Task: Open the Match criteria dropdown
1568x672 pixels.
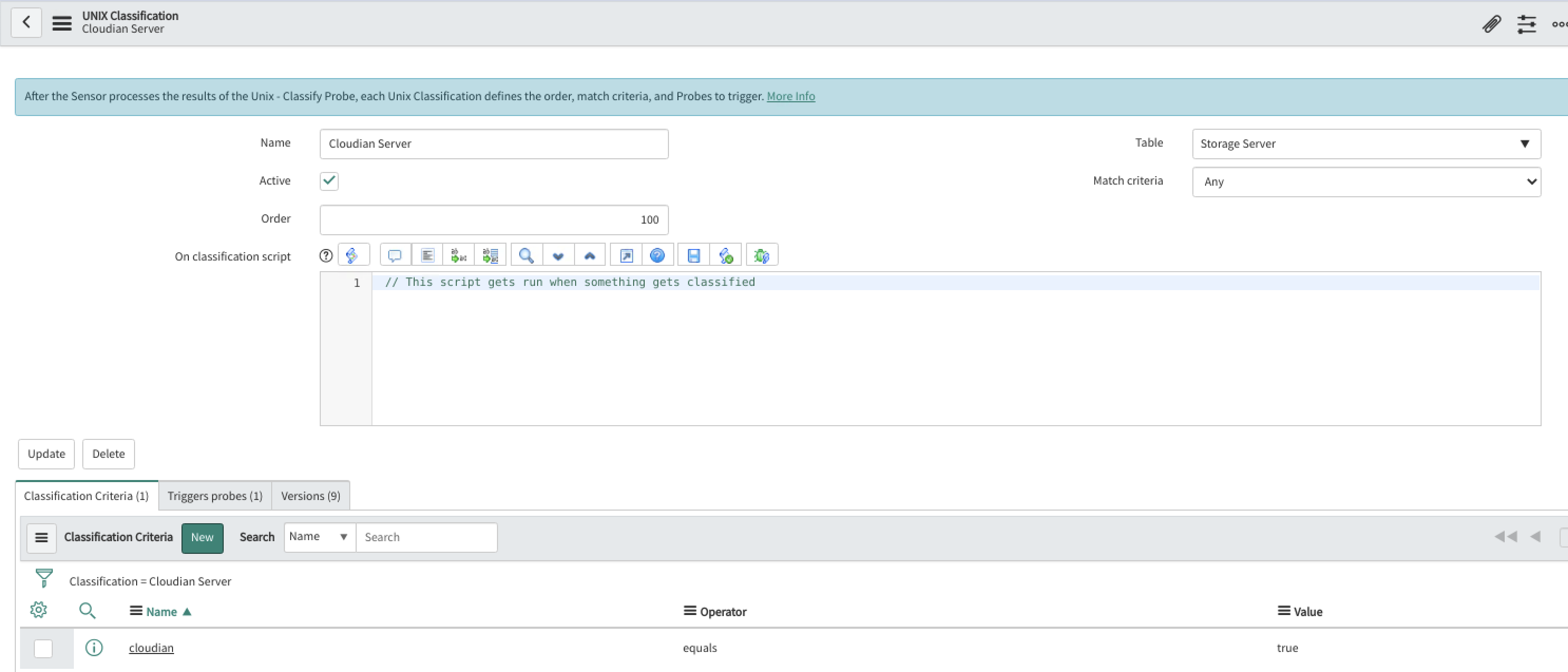Action: coord(1366,182)
